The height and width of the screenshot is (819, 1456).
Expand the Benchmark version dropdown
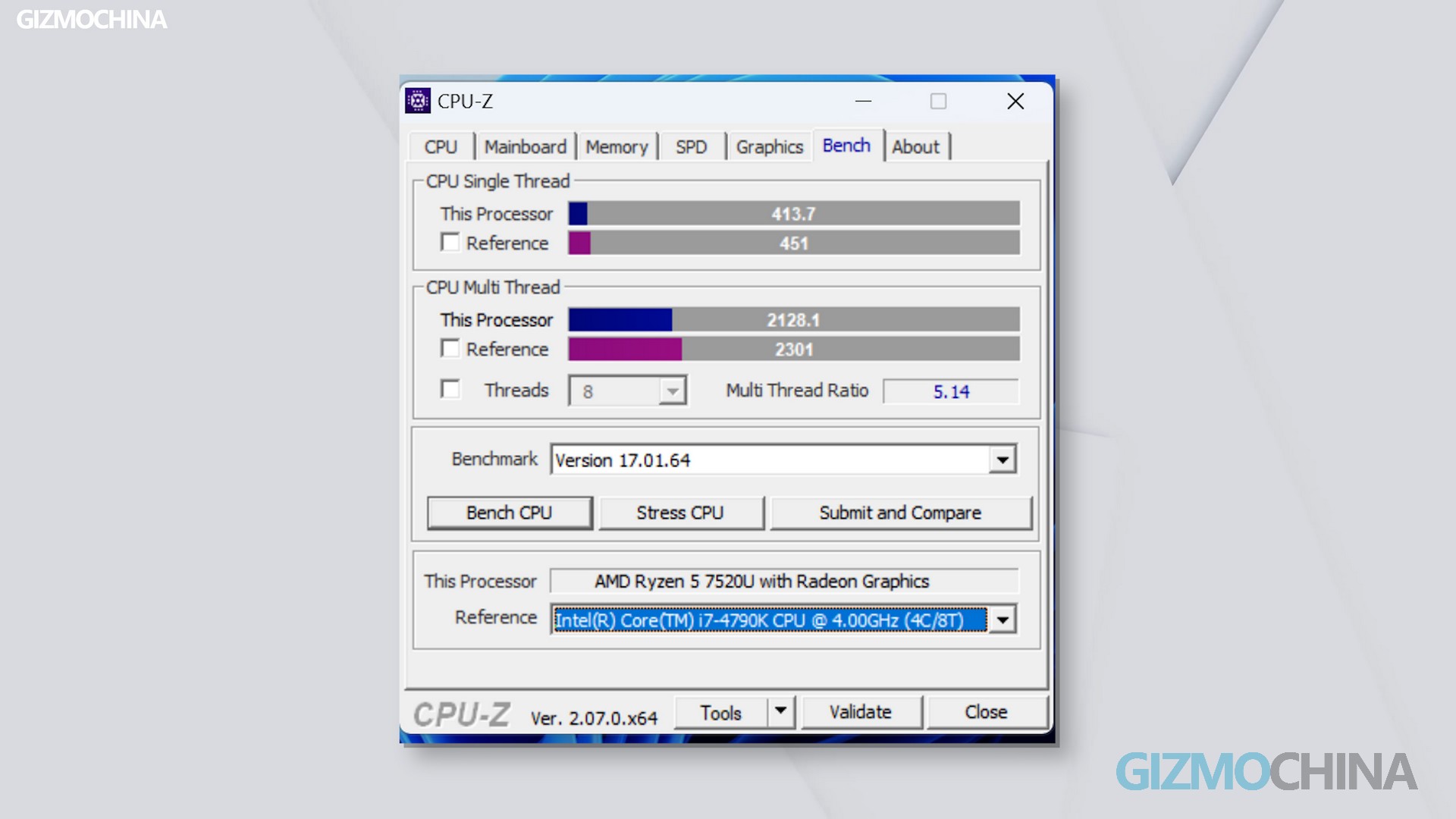coord(1002,460)
